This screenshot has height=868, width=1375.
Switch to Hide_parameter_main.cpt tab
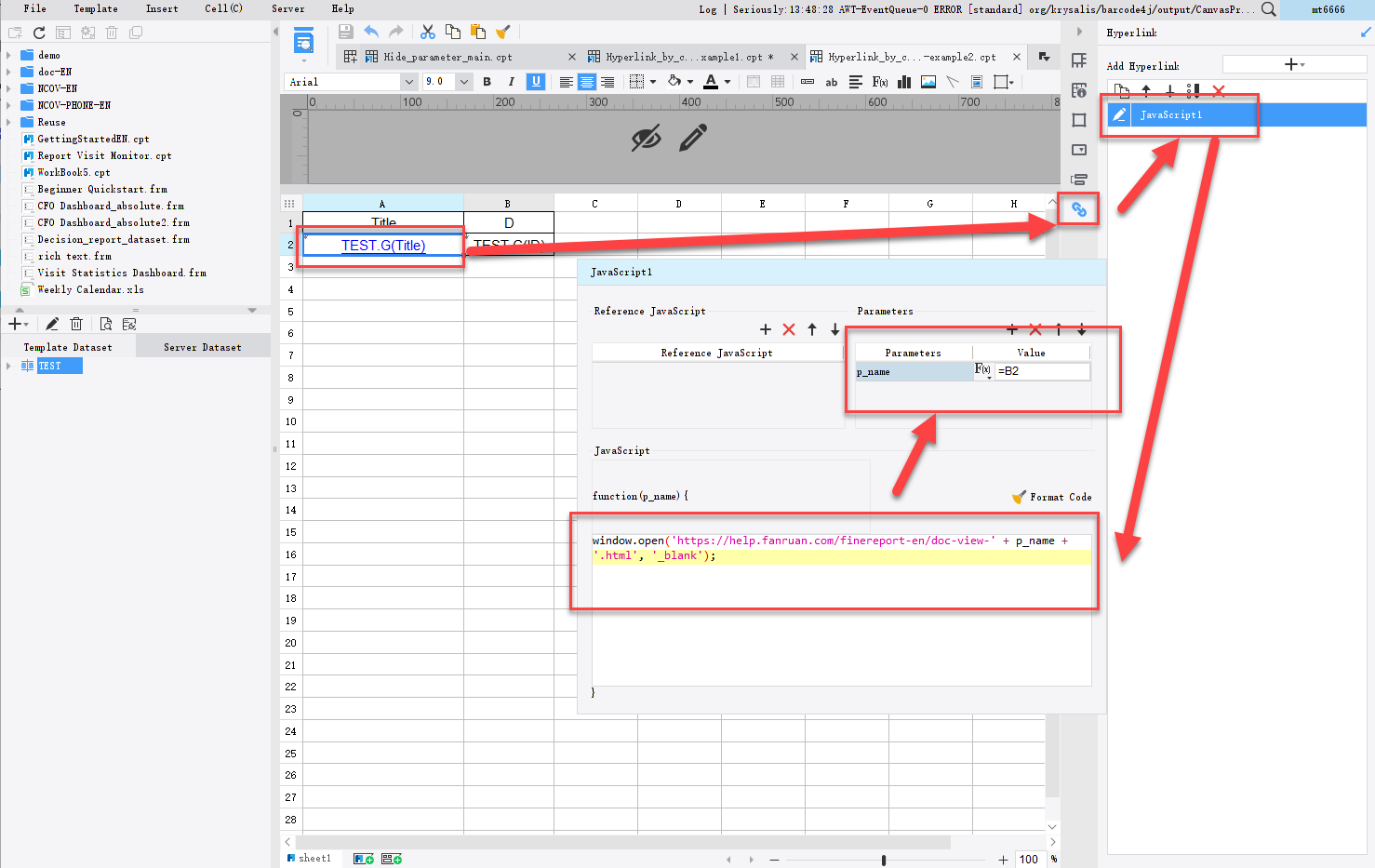click(448, 57)
